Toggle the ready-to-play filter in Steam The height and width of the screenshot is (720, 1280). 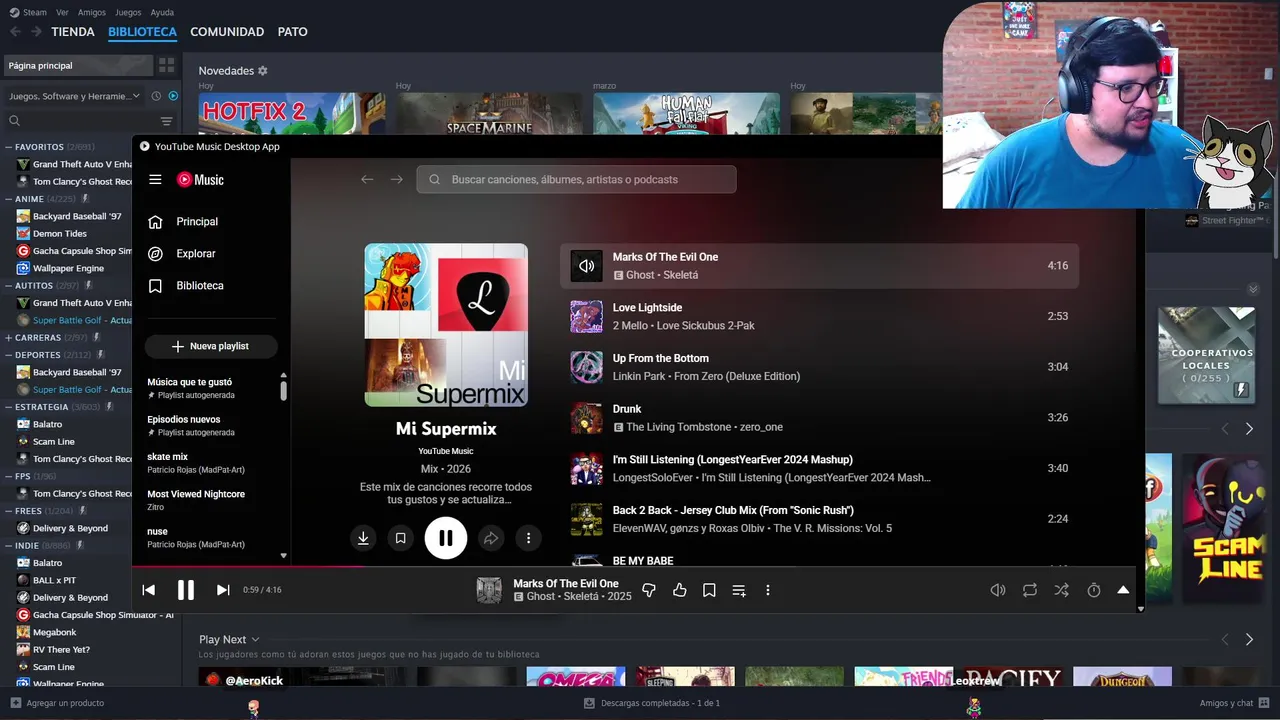click(173, 96)
